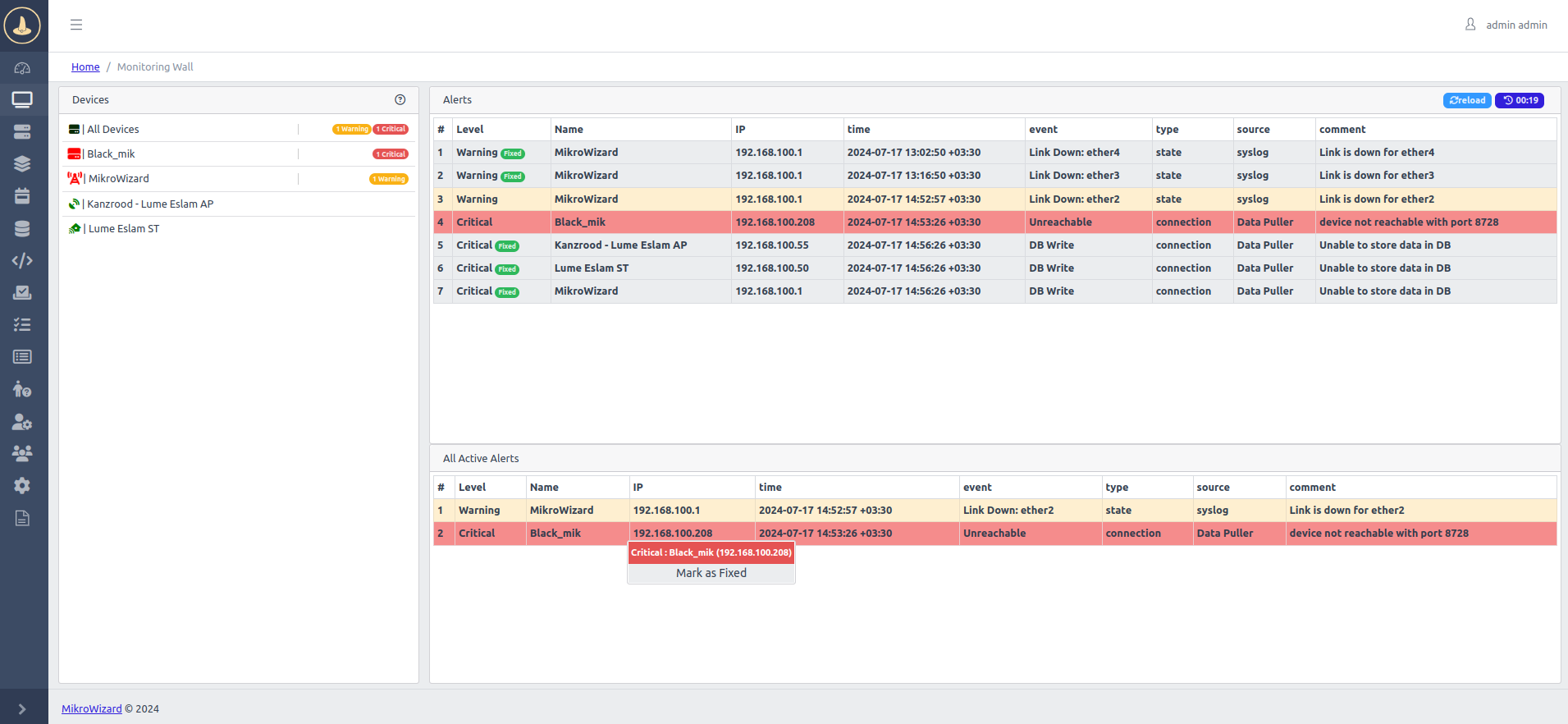Screen dimensions: 1568x724
Task: Click the Reload button in Alerts
Action: point(1466,100)
